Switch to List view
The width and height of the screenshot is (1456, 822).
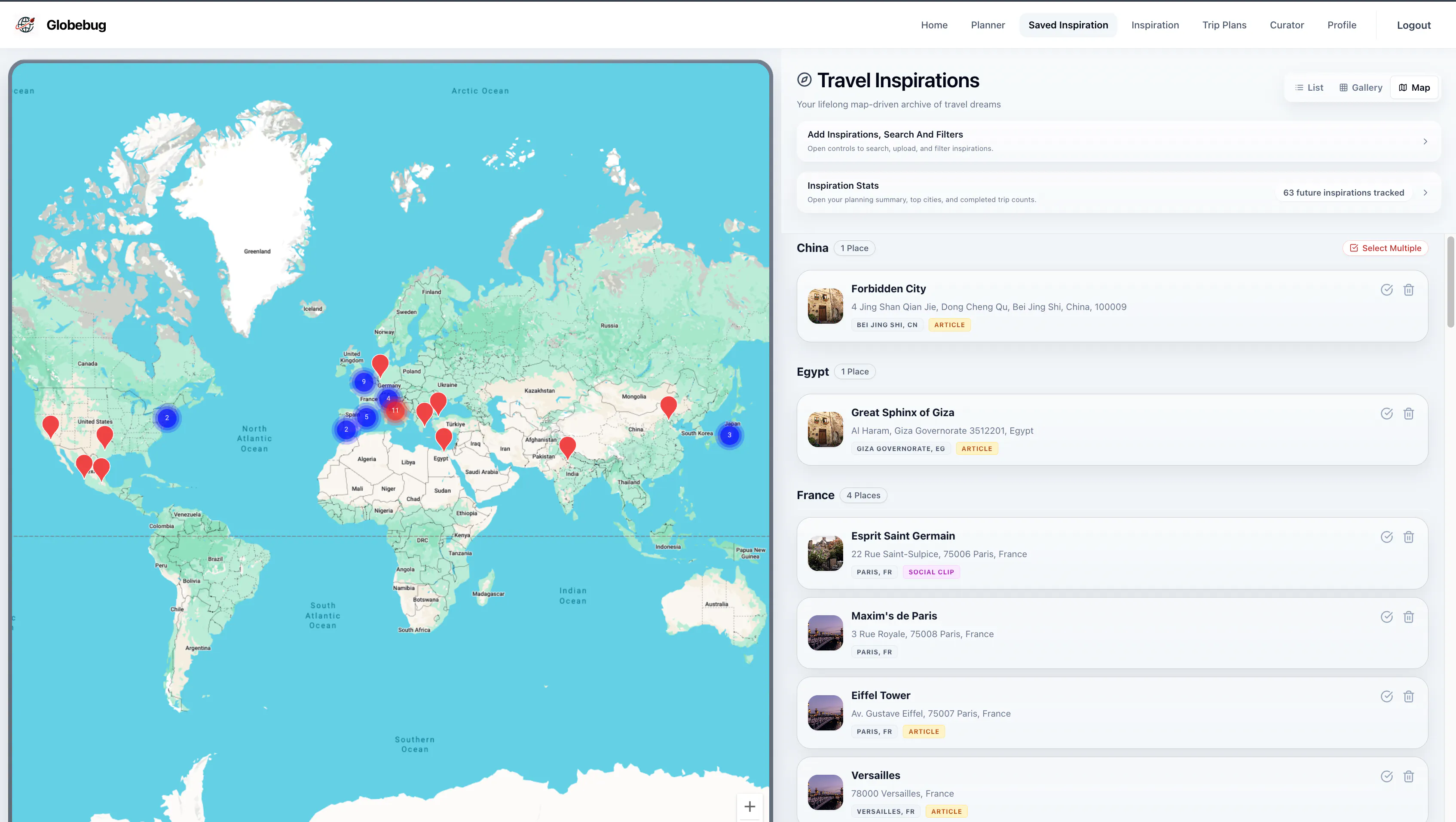[1309, 88]
